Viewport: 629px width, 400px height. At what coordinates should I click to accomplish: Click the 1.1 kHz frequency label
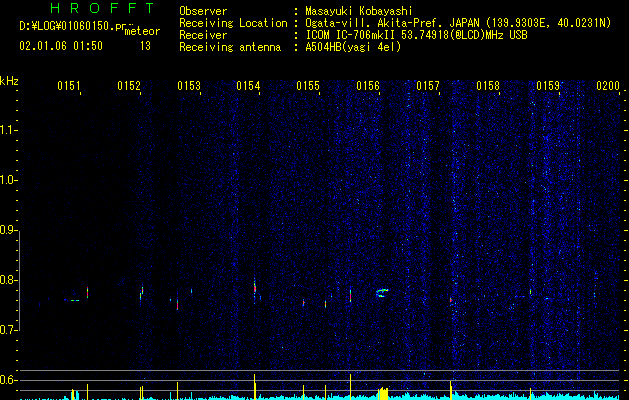pyautogui.click(x=8, y=130)
